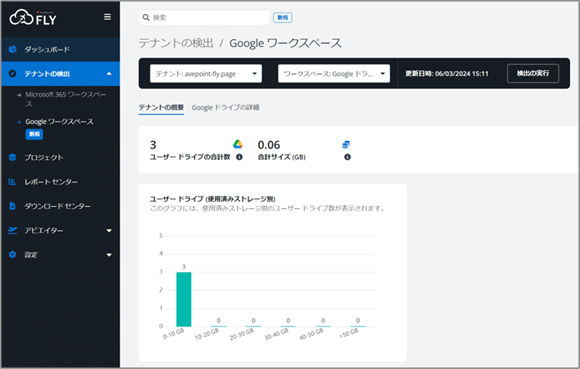Click the ダウンロード センター file icon

pyautogui.click(x=13, y=206)
